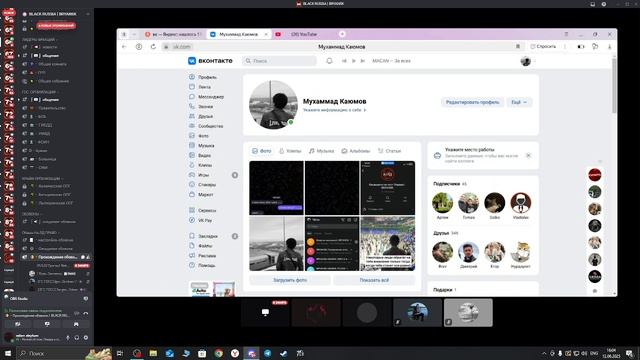Open Файлы in the VK sidebar
This screenshot has height=360, width=640.
coord(201,246)
